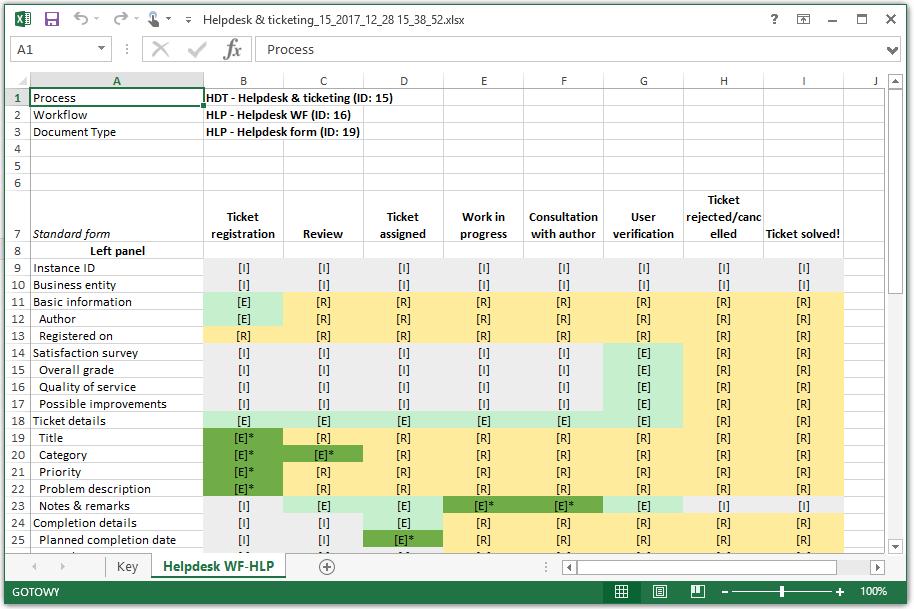
Task: Click the zoom slider handle
Action: click(x=782, y=592)
